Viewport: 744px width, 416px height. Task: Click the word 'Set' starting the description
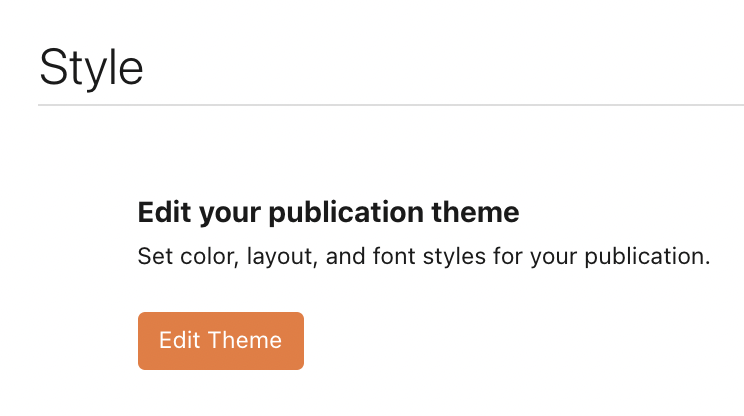155,256
